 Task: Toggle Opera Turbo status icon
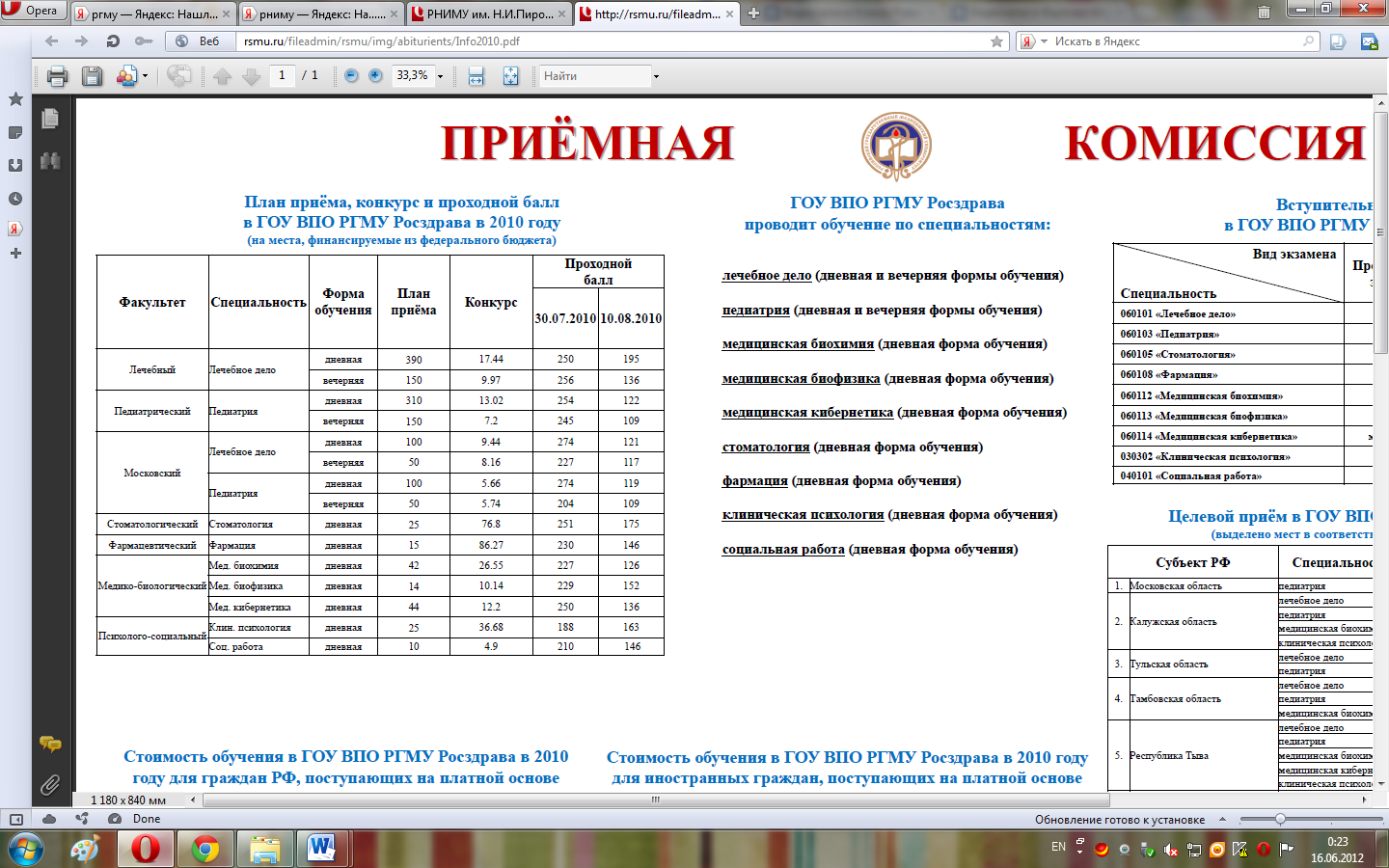(115, 819)
